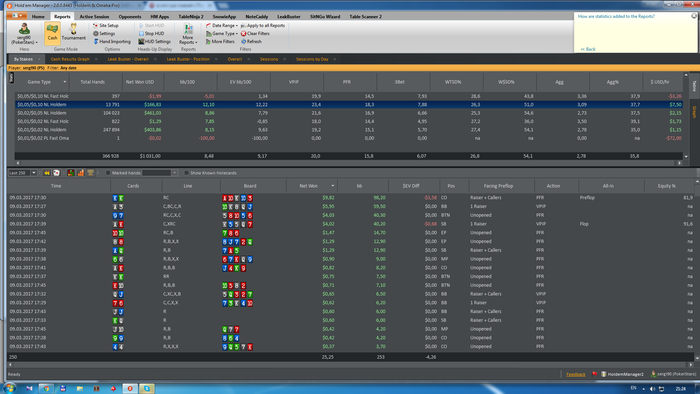Click the HoldemManager2 status bar icon
700x394 pixels.
[604, 374]
